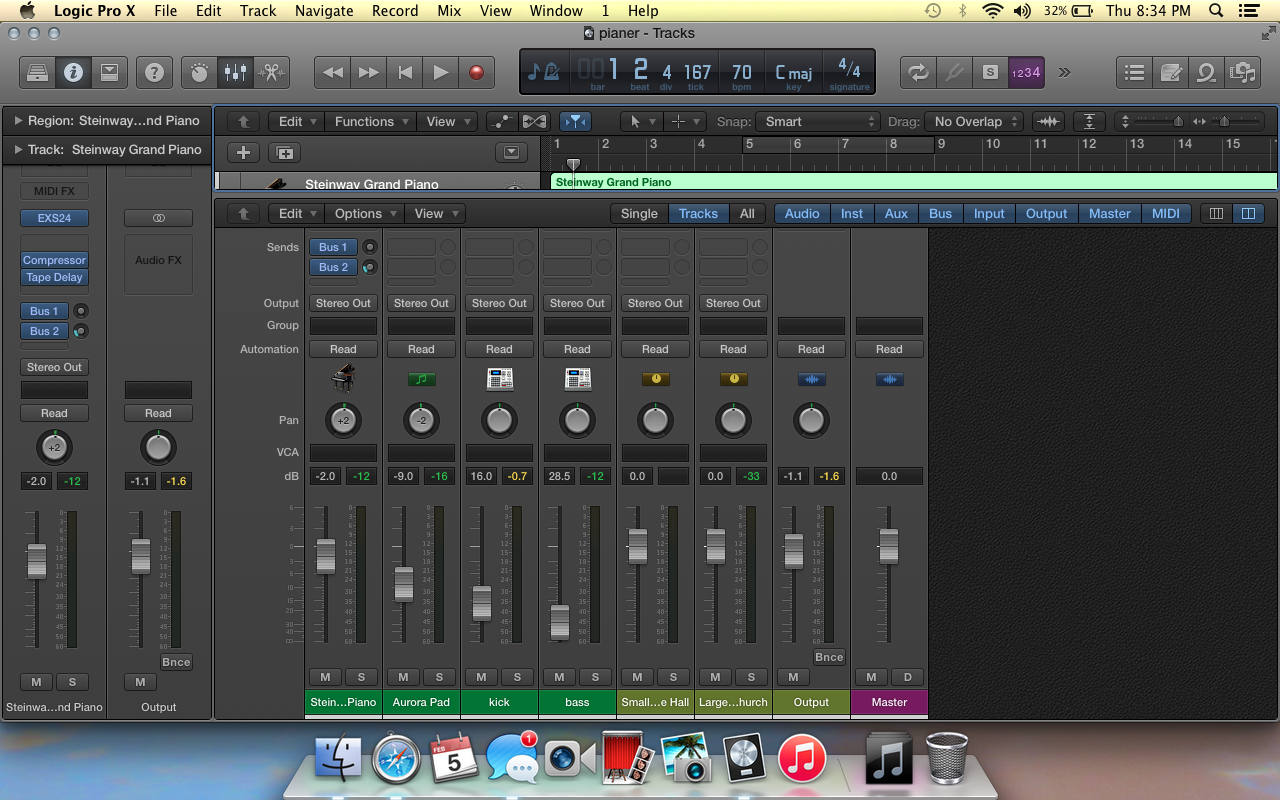Go to beginning of project
This screenshot has height=800, width=1280.
[x=405, y=72]
